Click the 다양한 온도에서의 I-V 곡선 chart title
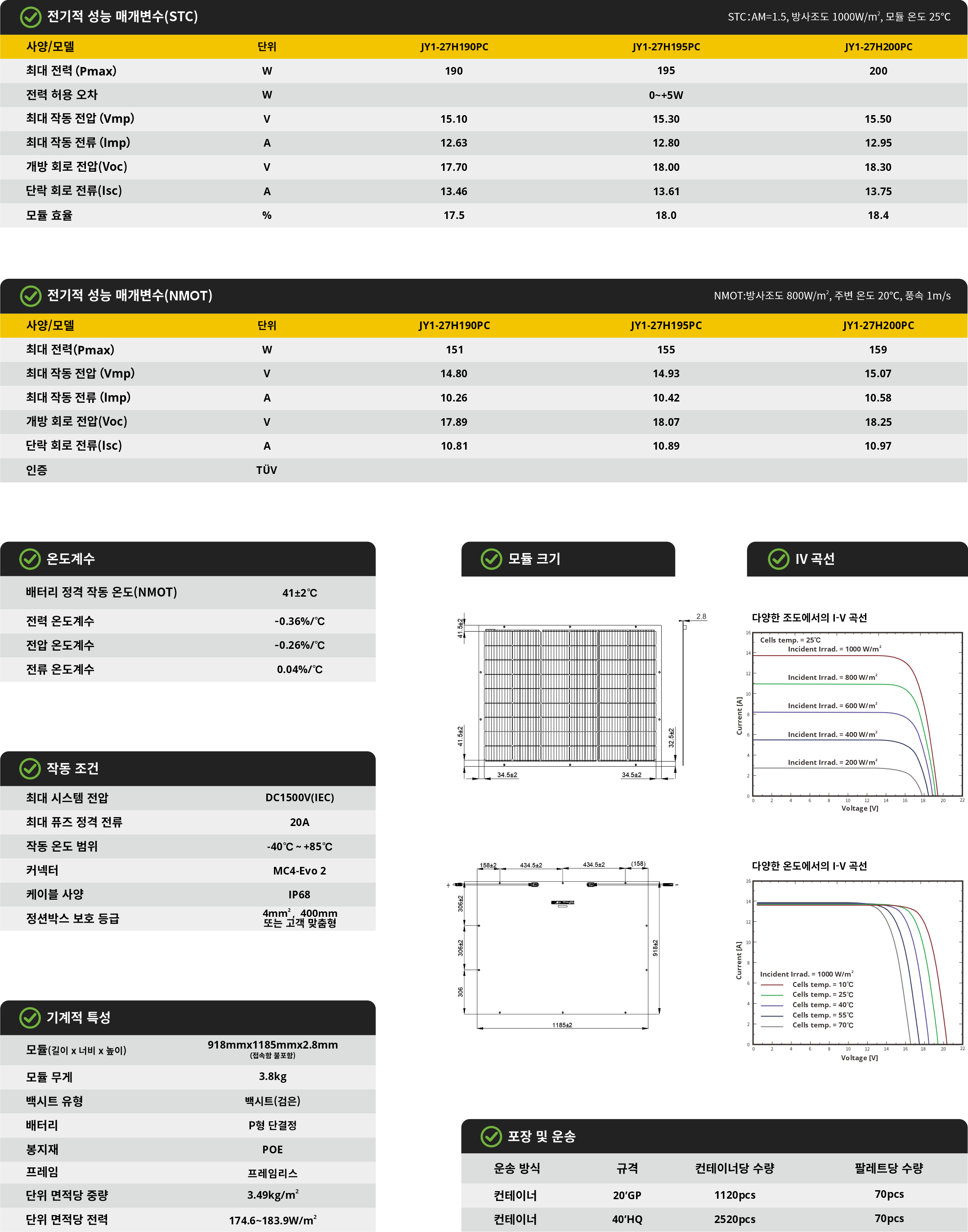The width and height of the screenshot is (968, 1232). [x=809, y=866]
